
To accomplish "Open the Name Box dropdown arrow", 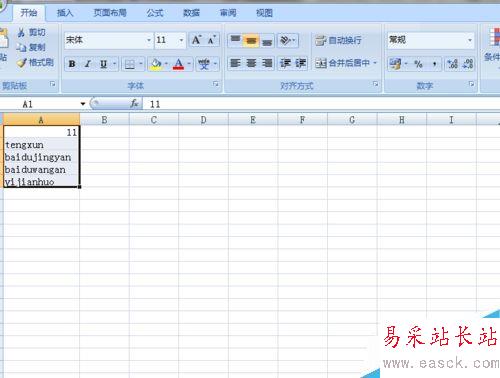I will [x=83, y=104].
